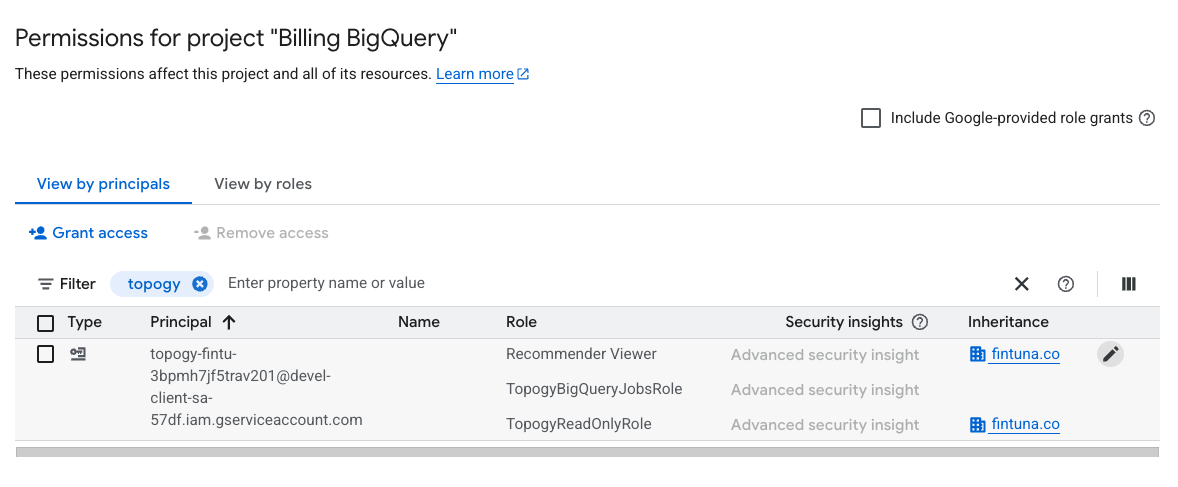Check the topogy-fintu service account row

pos(46,354)
